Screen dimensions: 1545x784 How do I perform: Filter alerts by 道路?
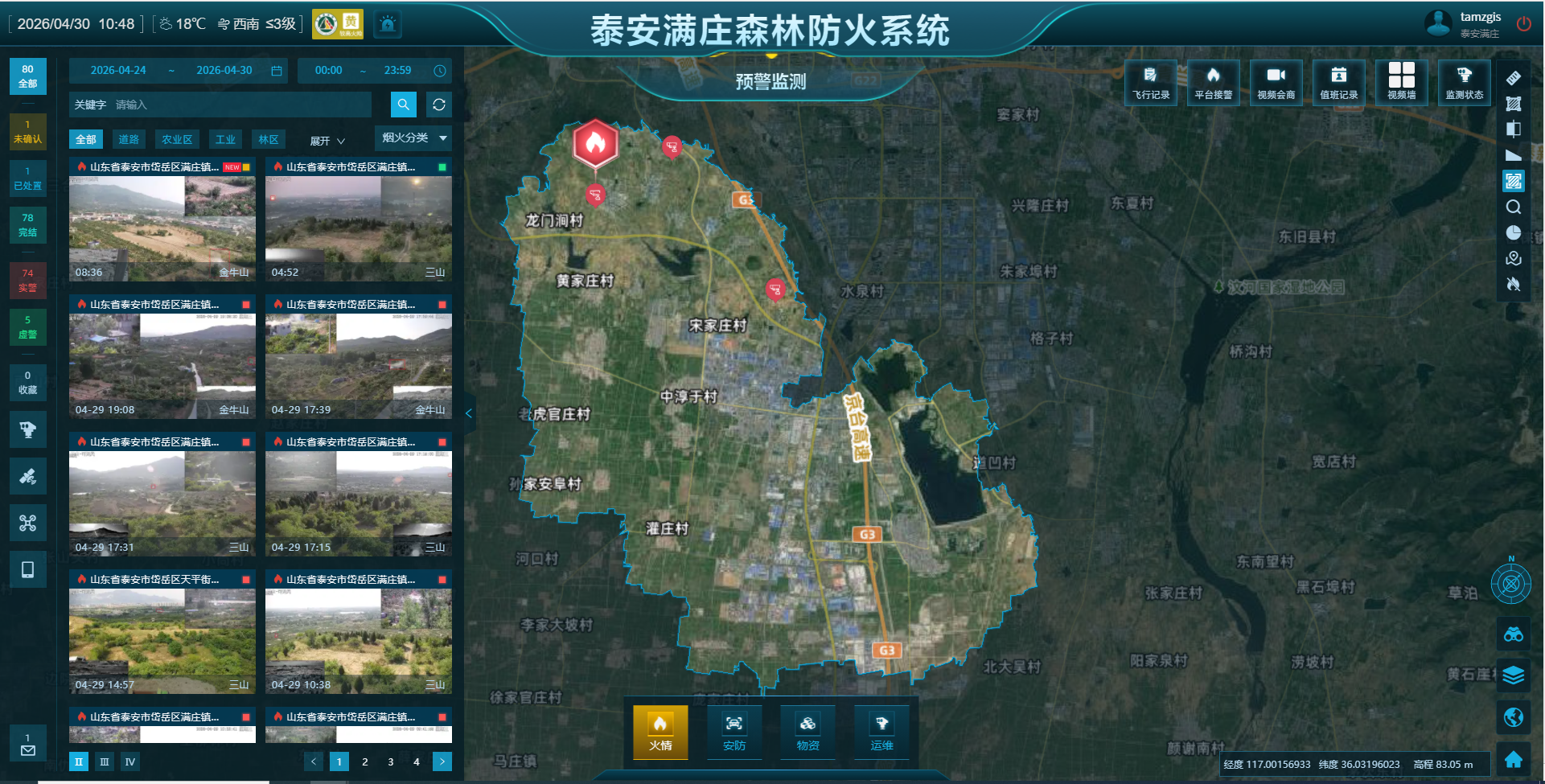(x=129, y=139)
